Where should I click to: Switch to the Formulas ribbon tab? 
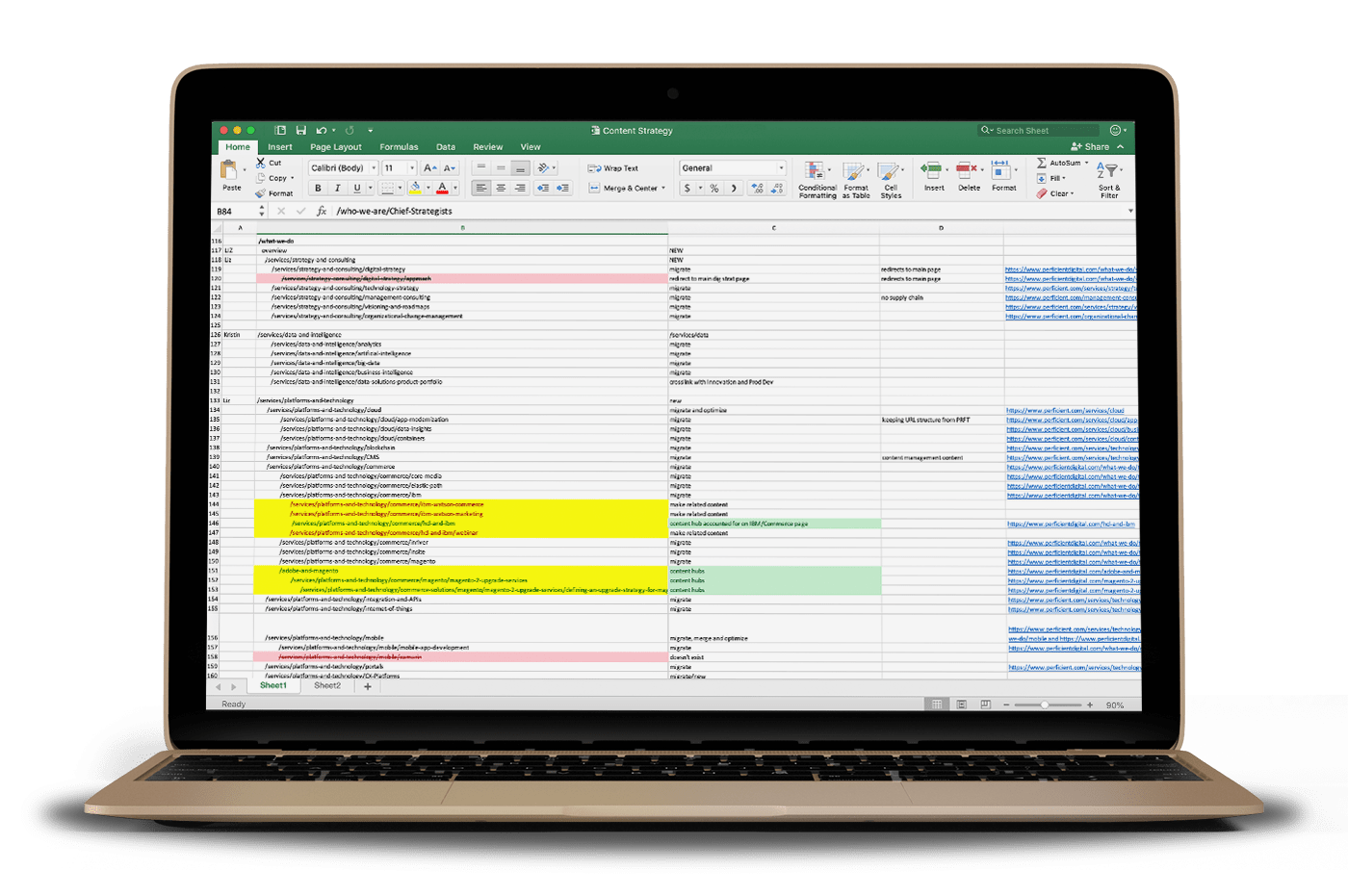pyautogui.click(x=399, y=147)
